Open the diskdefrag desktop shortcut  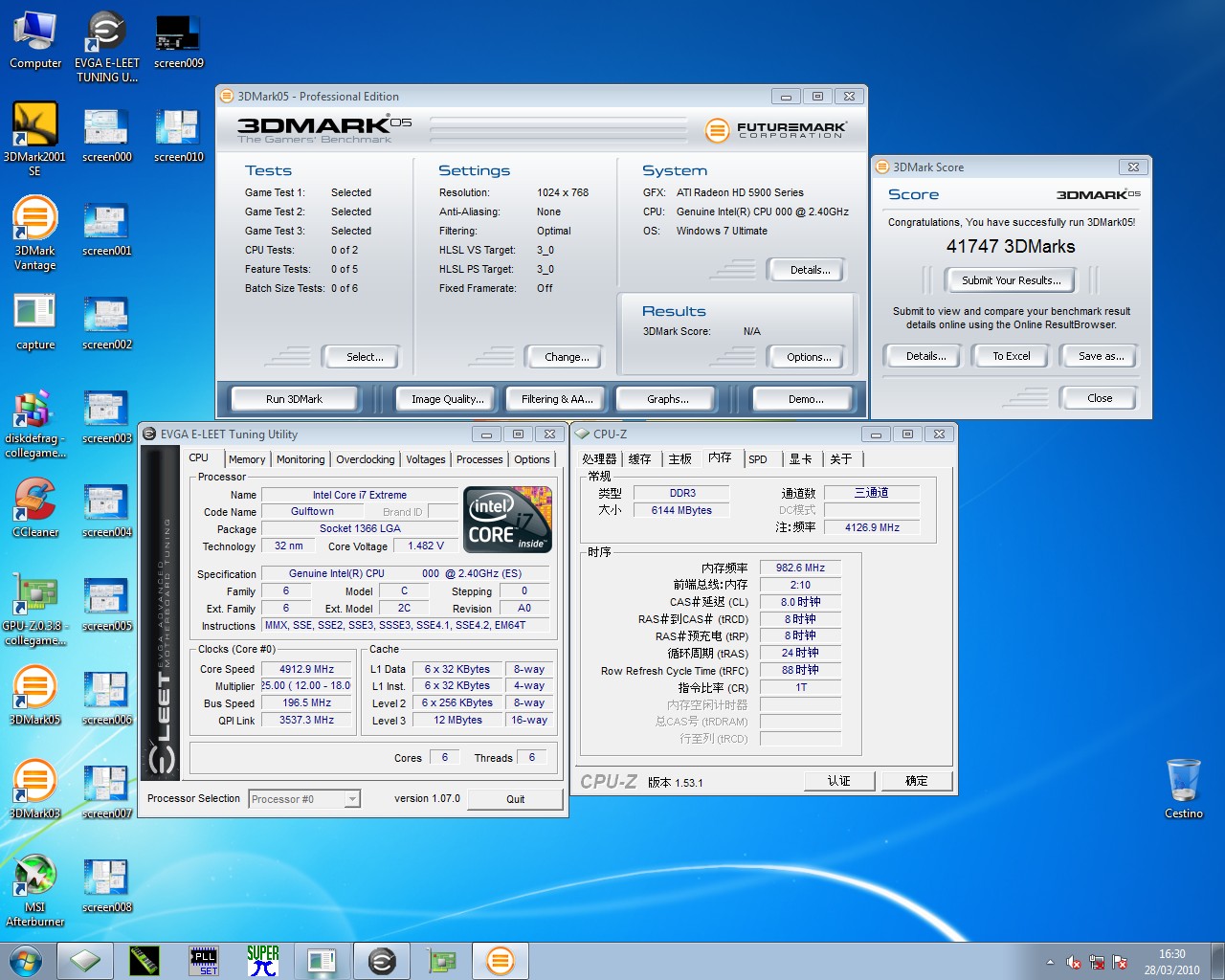34,423
